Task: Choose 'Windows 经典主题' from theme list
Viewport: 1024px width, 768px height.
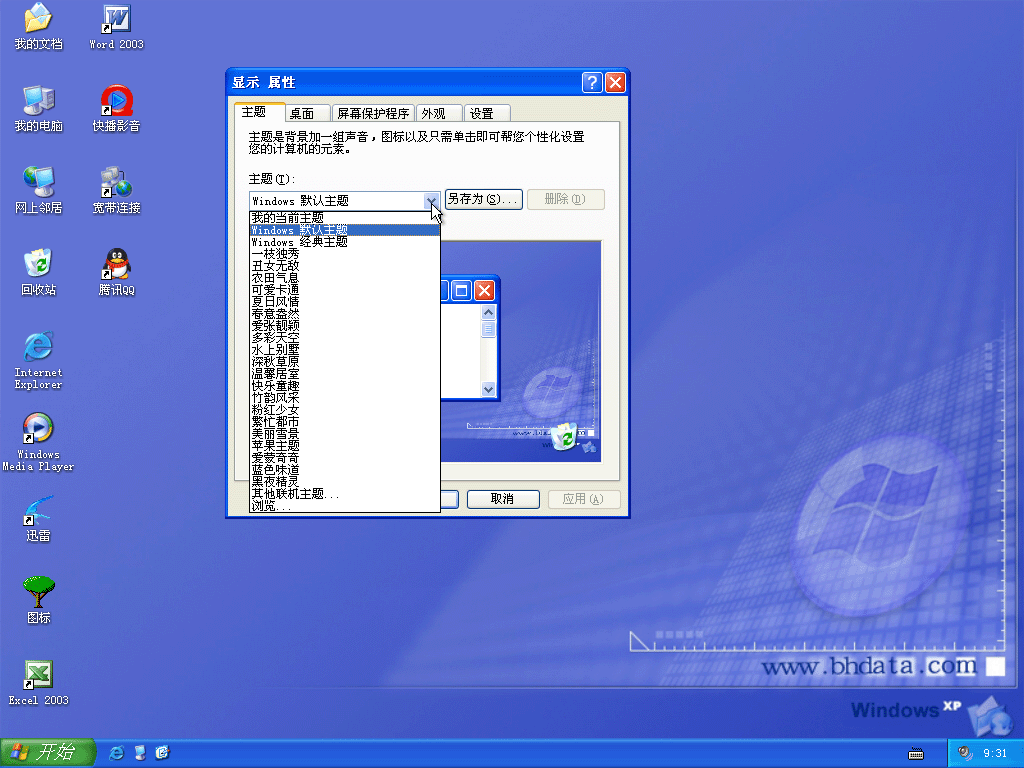Action: pos(300,242)
